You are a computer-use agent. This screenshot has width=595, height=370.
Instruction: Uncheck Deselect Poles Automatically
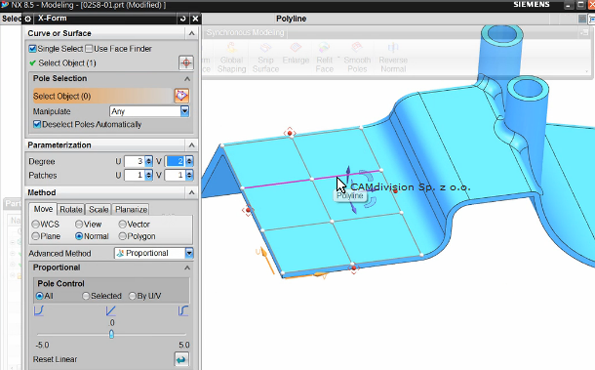coord(37,124)
